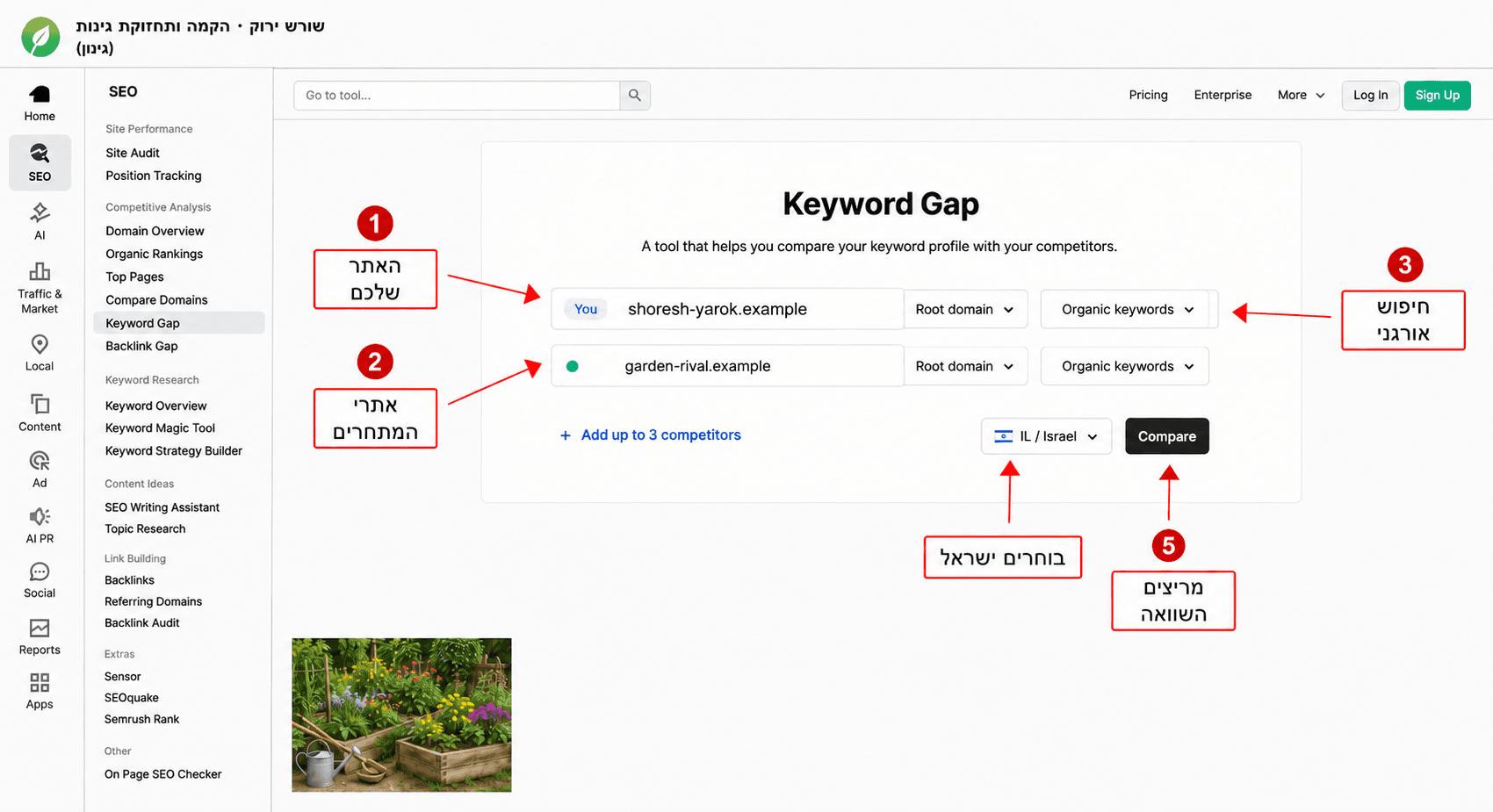The image size is (1493, 812).
Task: Open the Home section icon
Action: pyautogui.click(x=40, y=95)
